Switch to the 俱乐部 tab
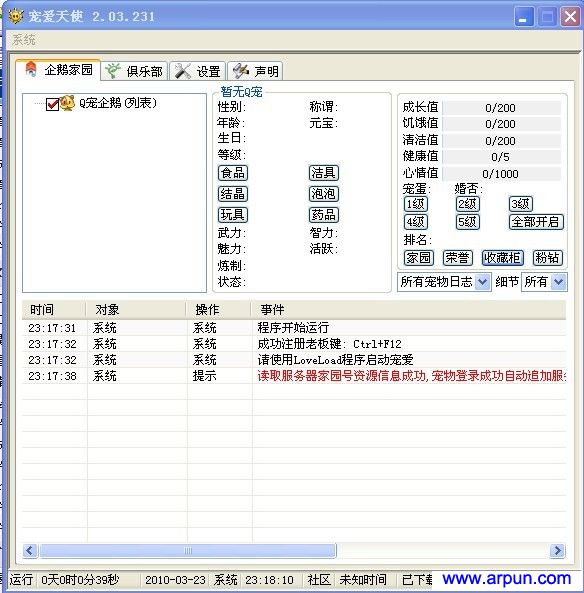The width and height of the screenshot is (584, 593). 134,71
